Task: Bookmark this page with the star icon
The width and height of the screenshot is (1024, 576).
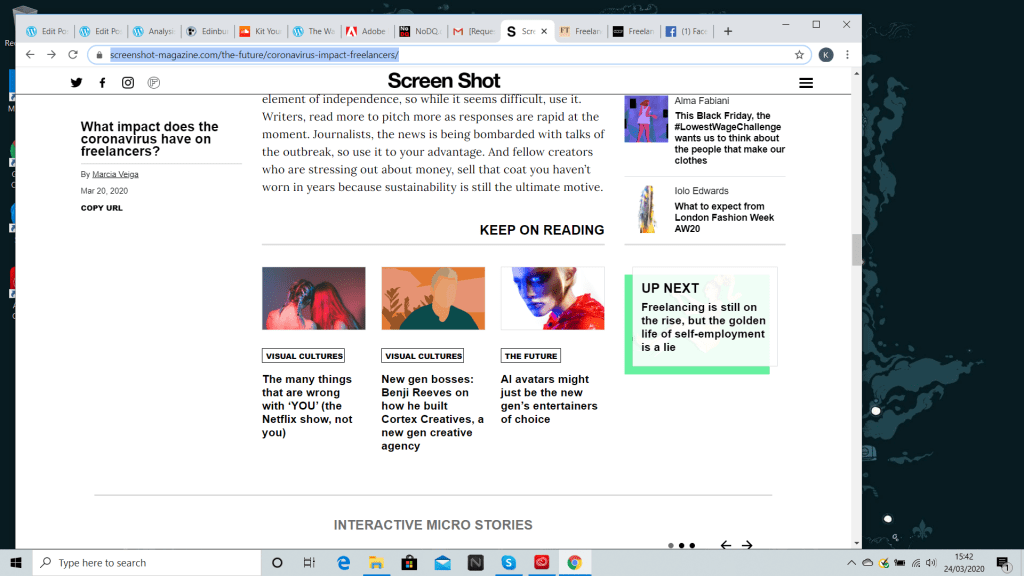Action: click(799, 55)
